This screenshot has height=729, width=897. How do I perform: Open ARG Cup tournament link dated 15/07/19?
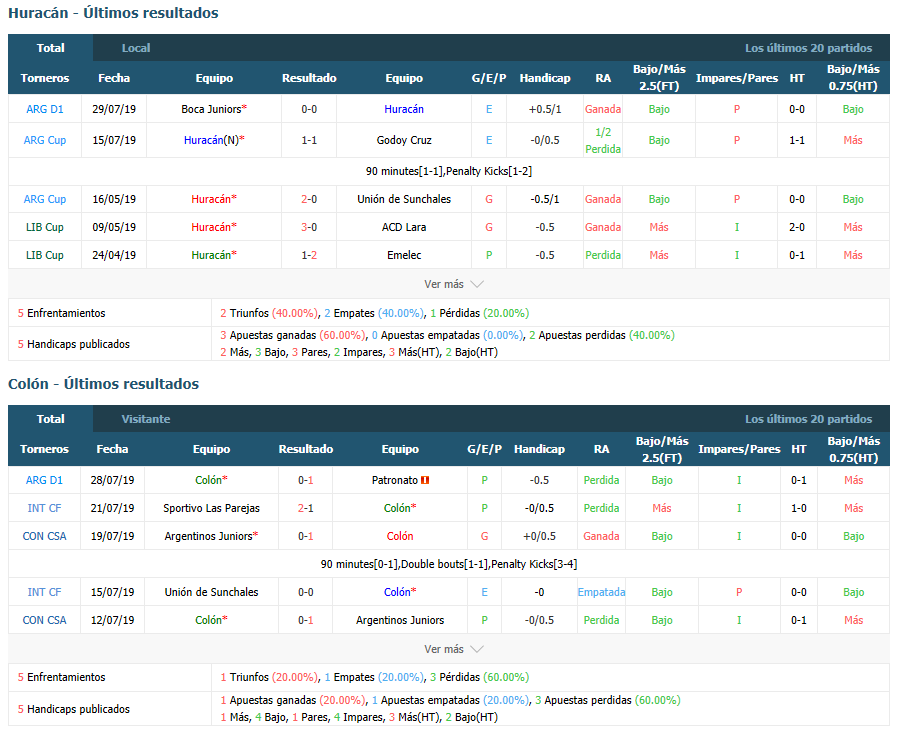point(45,140)
